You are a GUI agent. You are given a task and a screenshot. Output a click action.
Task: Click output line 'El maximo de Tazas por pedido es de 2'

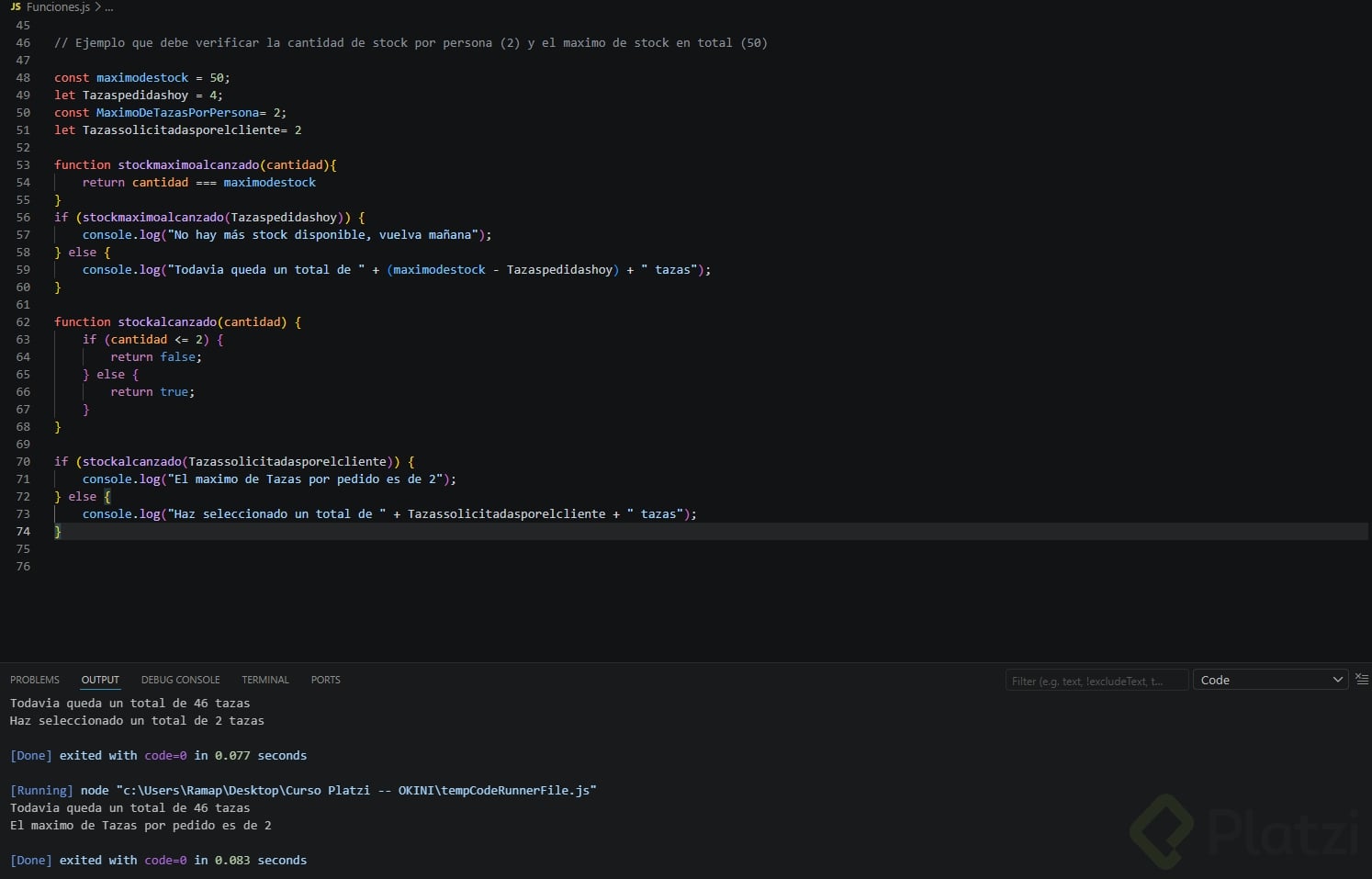point(141,826)
